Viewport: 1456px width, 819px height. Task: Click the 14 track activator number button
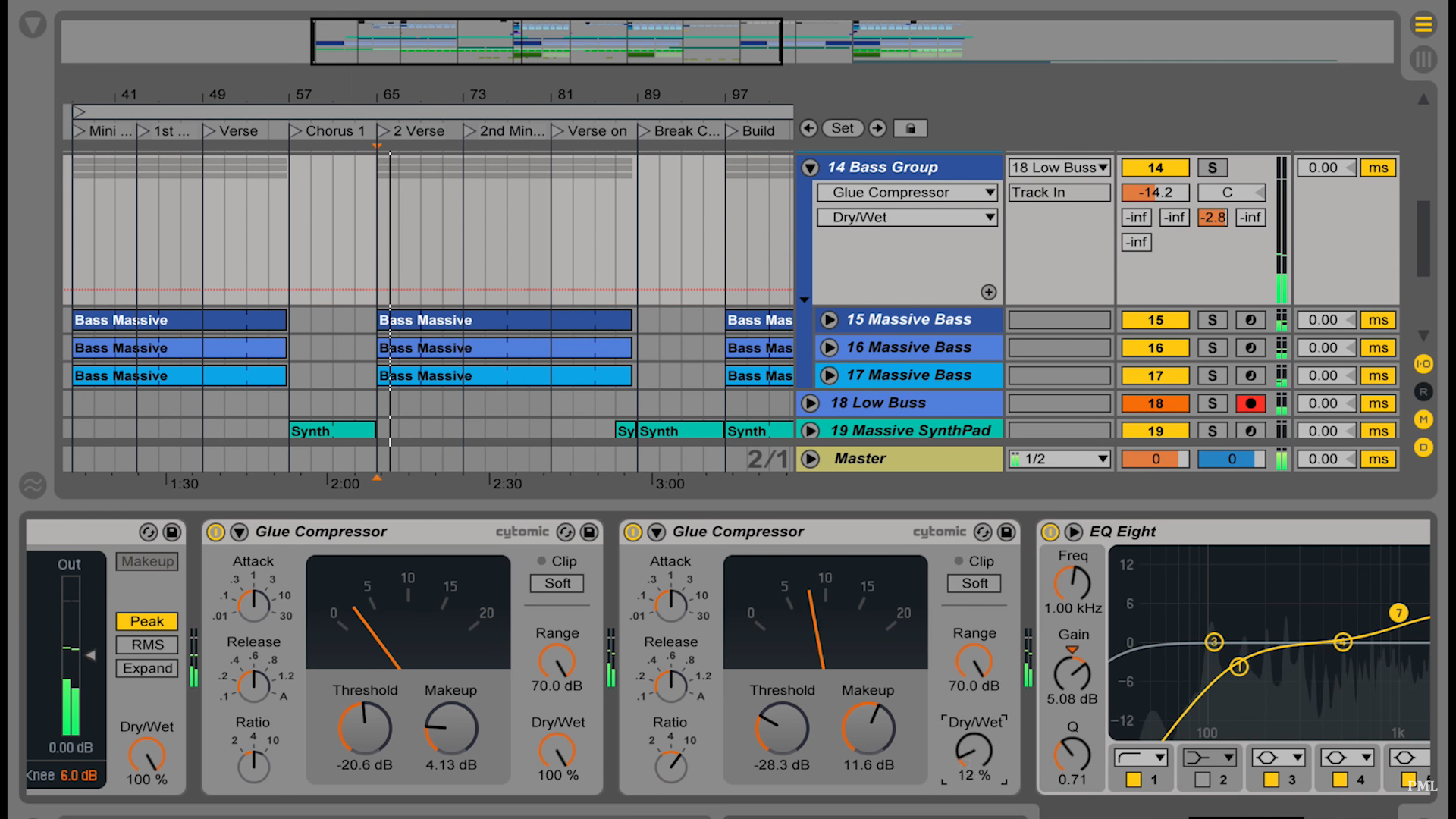pyautogui.click(x=1155, y=168)
